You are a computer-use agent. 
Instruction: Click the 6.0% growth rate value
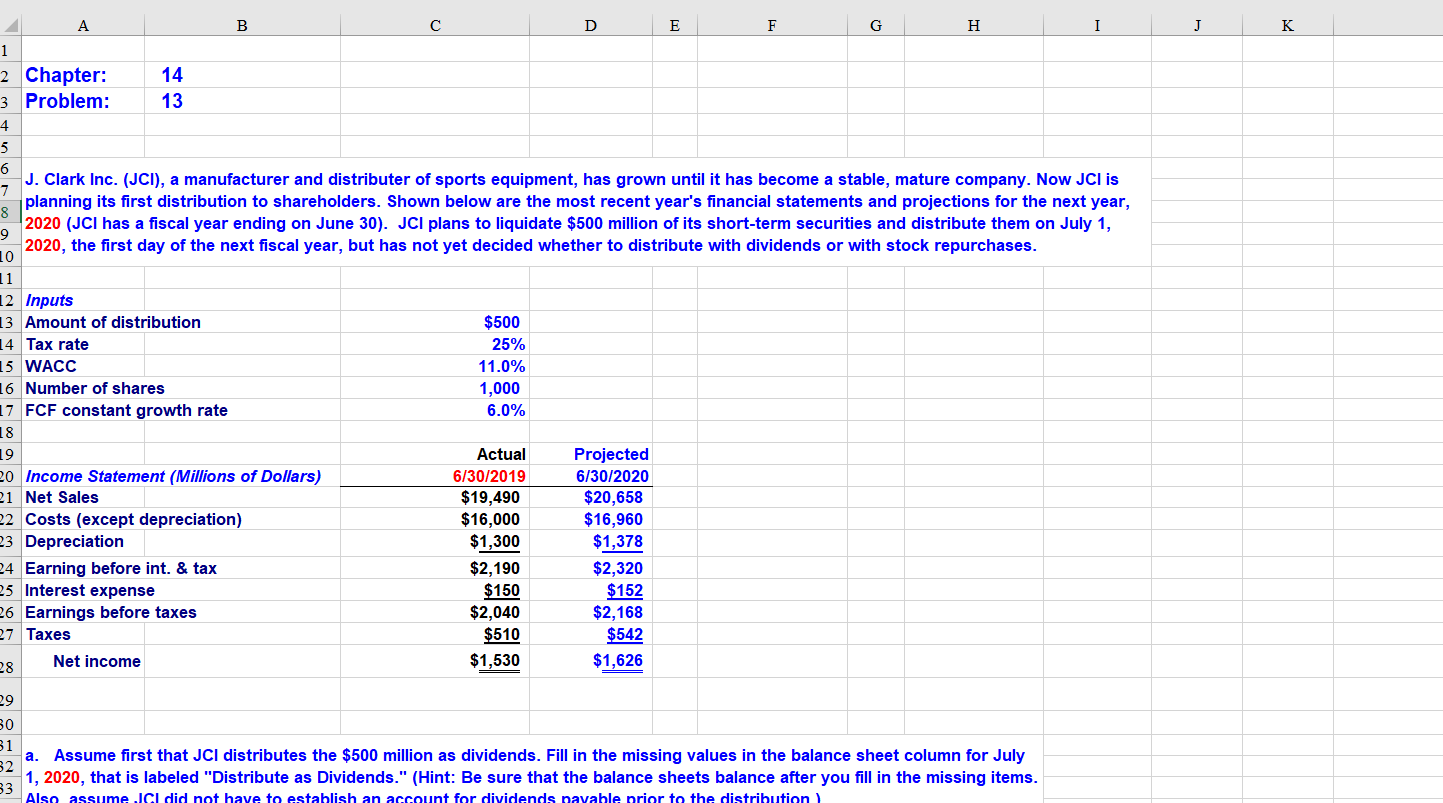tap(506, 410)
